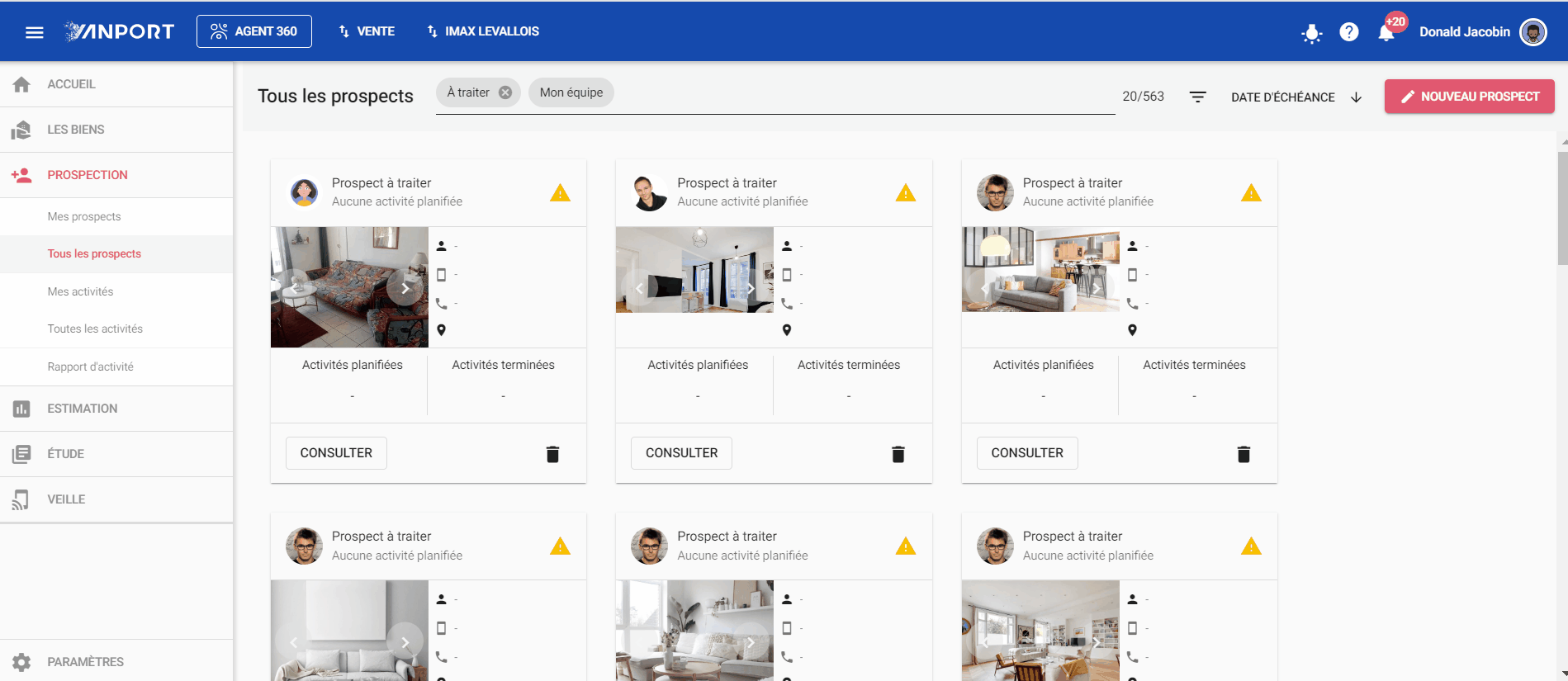The width and height of the screenshot is (1568, 681).
Task: Open Rapport d'activité submenu item
Action: (x=116, y=367)
